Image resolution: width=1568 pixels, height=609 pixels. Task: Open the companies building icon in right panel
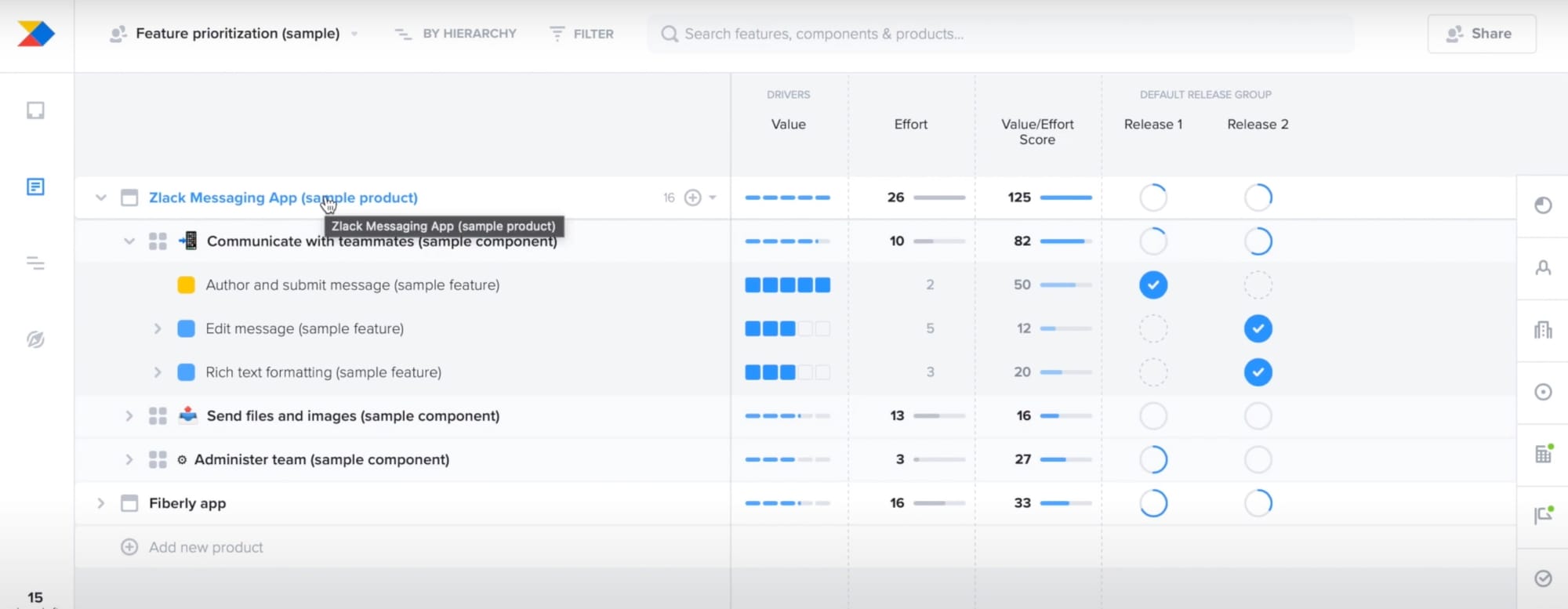tap(1543, 330)
